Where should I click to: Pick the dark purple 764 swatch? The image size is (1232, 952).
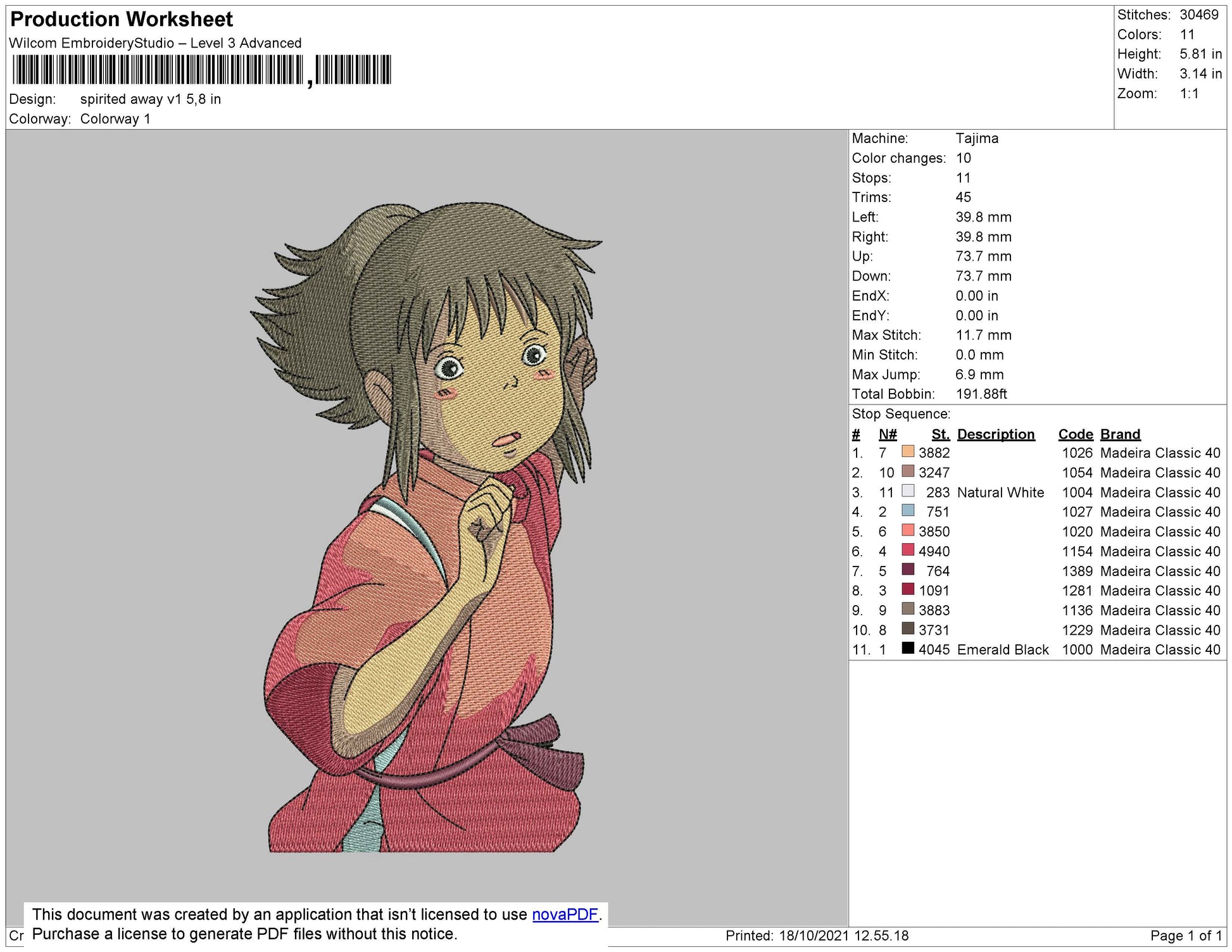[x=908, y=570]
